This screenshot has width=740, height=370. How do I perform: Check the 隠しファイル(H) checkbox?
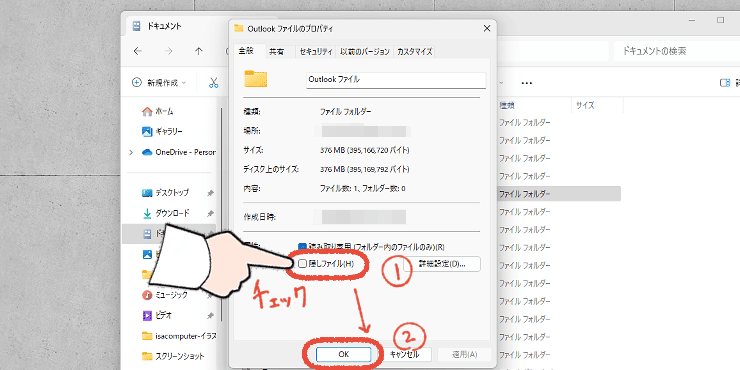click(x=303, y=264)
